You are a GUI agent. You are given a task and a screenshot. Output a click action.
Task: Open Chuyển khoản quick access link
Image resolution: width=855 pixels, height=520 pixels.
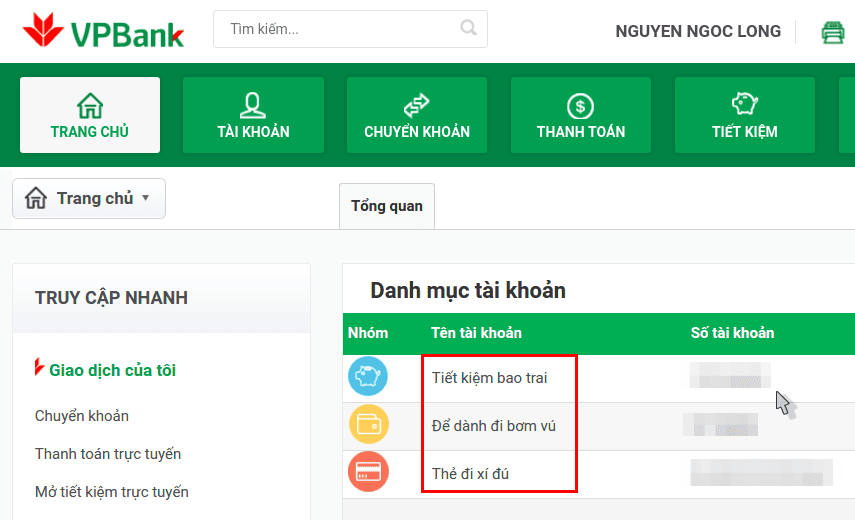click(82, 416)
